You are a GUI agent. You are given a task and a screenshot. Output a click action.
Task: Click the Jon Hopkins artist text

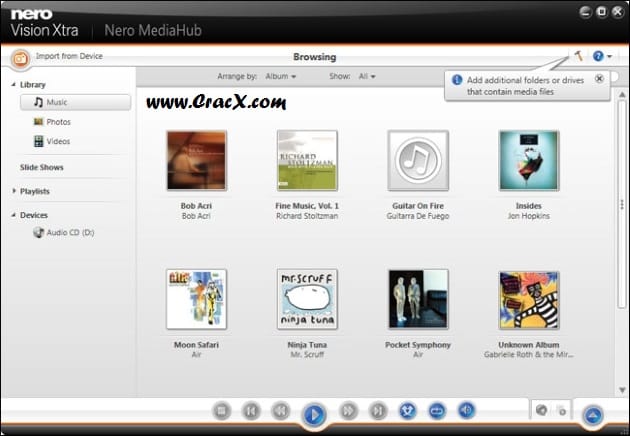click(x=529, y=216)
